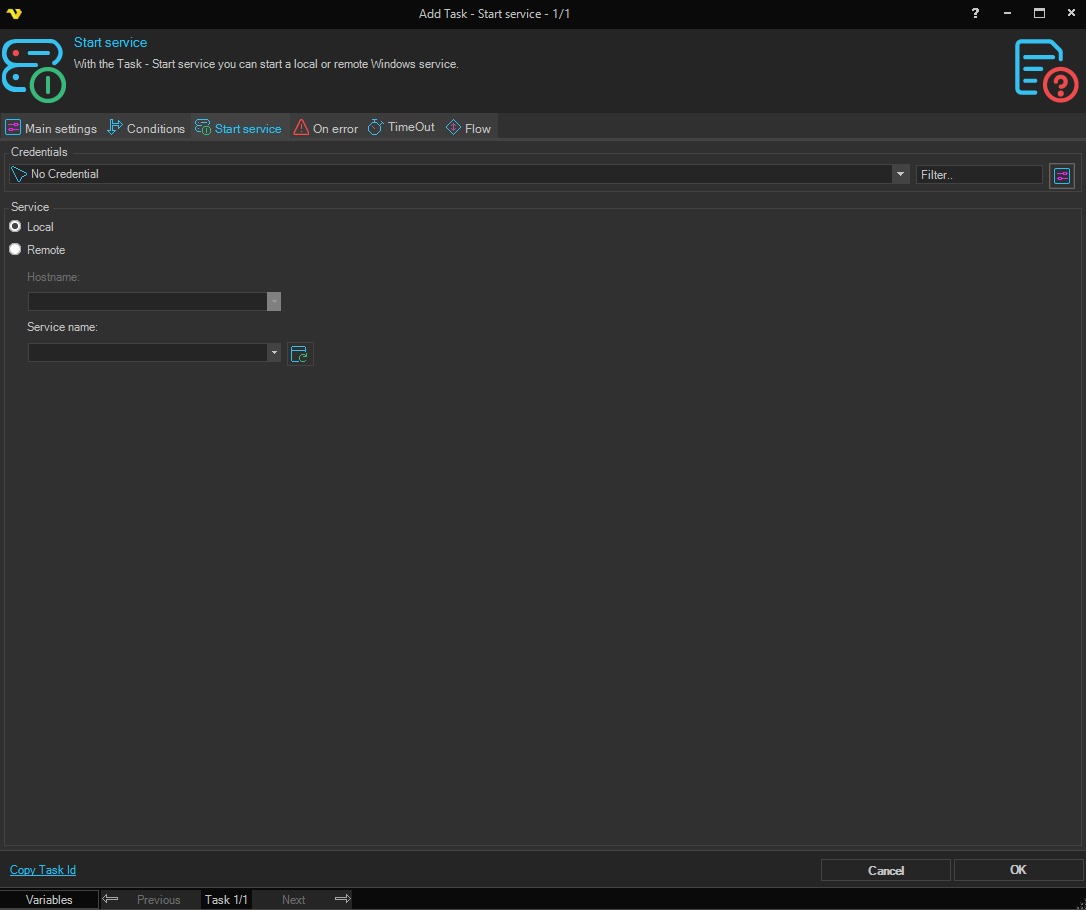Viewport: 1086px width, 910px height.
Task: Expand the No Credential dropdown
Action: click(899, 174)
